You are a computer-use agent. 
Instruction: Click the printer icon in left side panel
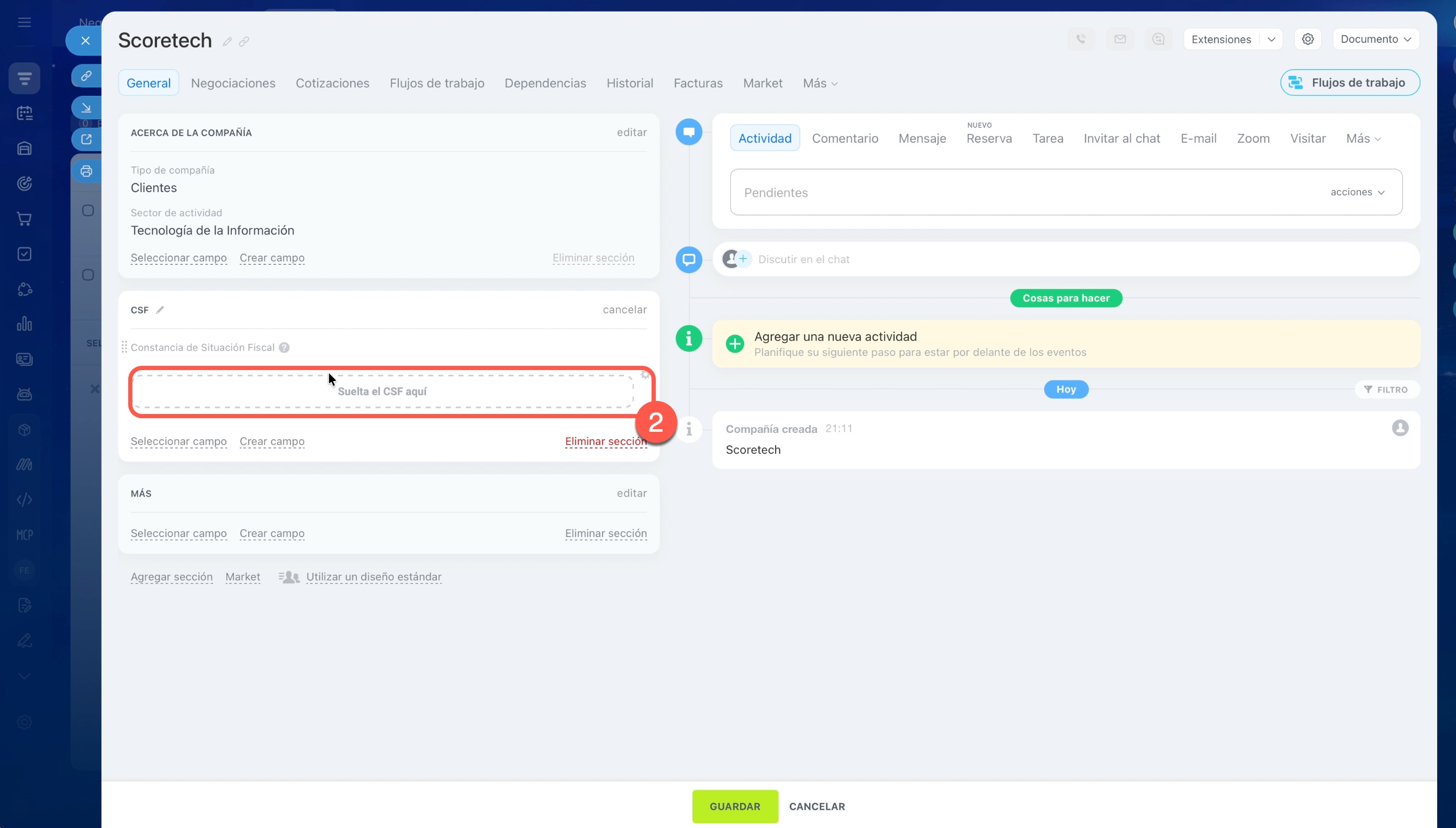point(86,171)
